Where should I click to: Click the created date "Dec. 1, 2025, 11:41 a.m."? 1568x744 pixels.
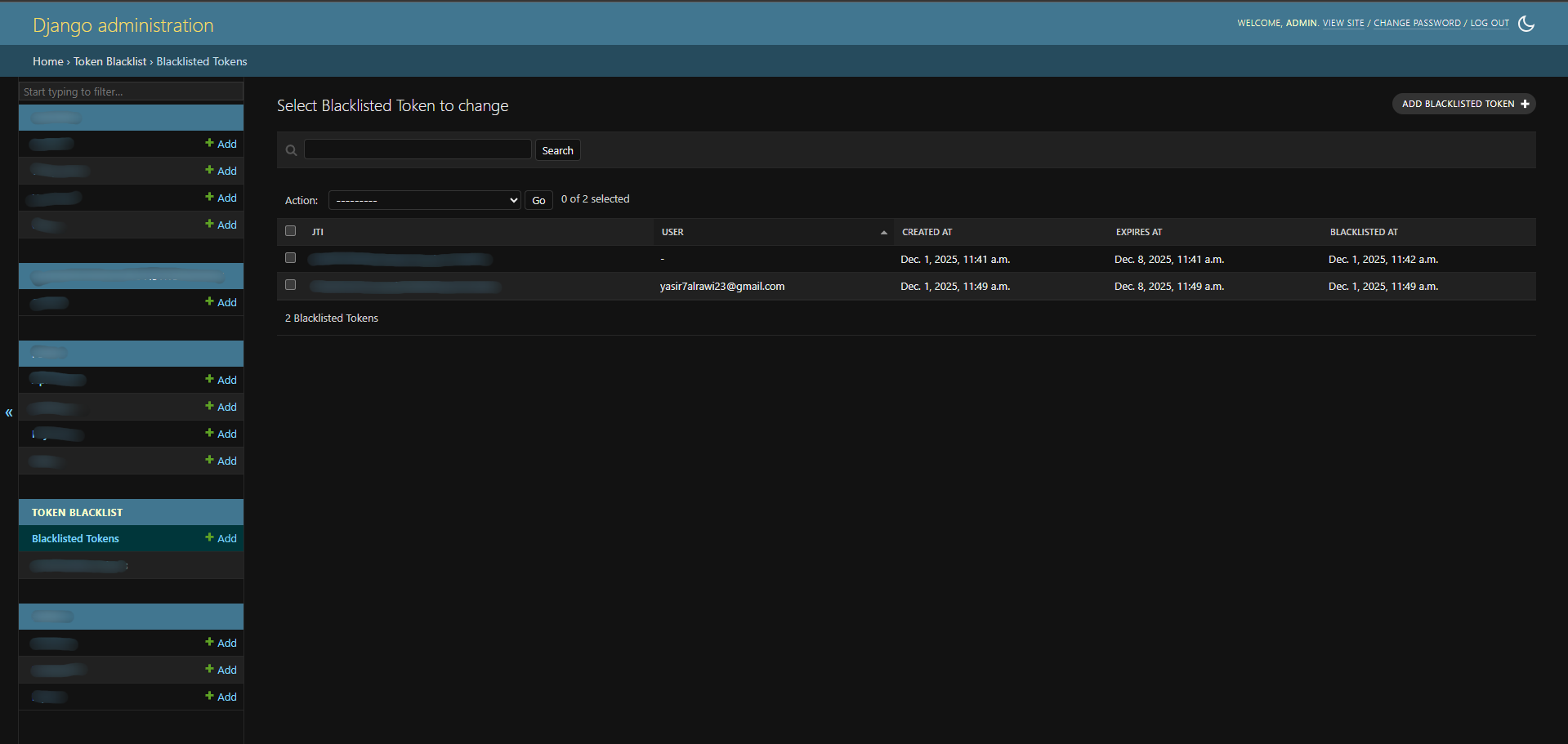pyautogui.click(x=955, y=259)
